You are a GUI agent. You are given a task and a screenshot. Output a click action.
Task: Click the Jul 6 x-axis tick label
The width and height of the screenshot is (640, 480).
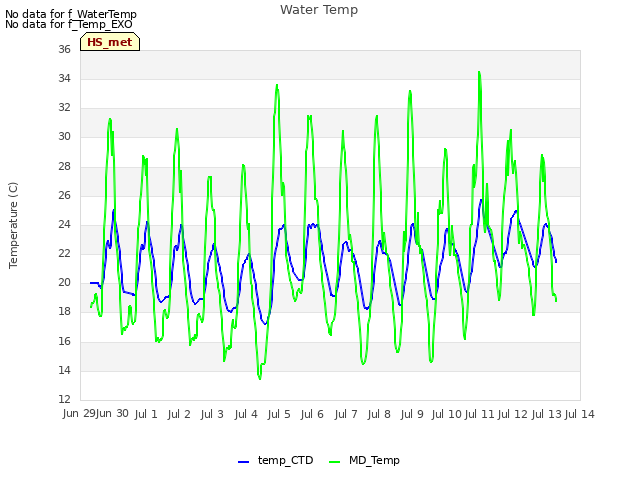312,414
